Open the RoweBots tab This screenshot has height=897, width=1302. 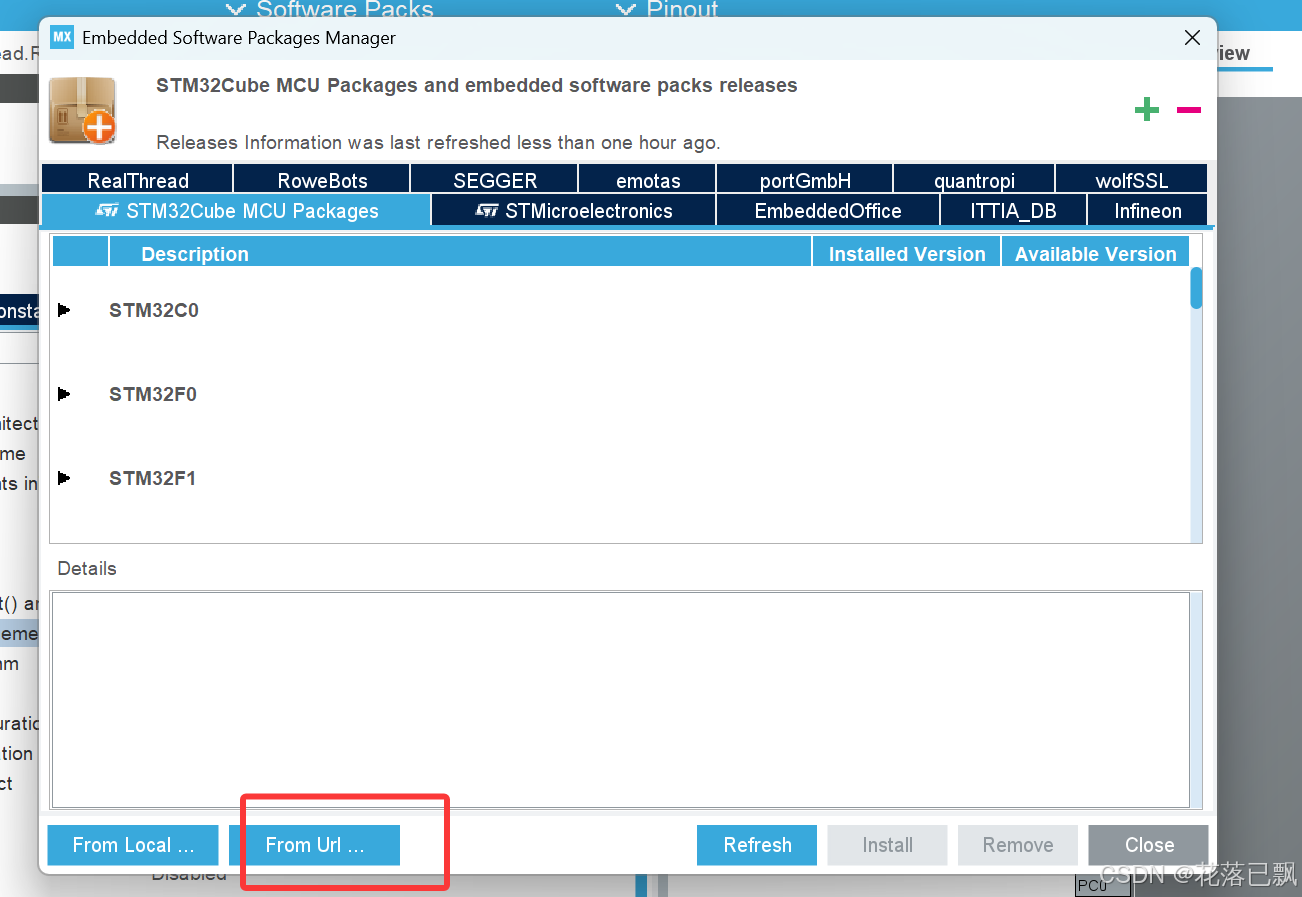coord(322,180)
